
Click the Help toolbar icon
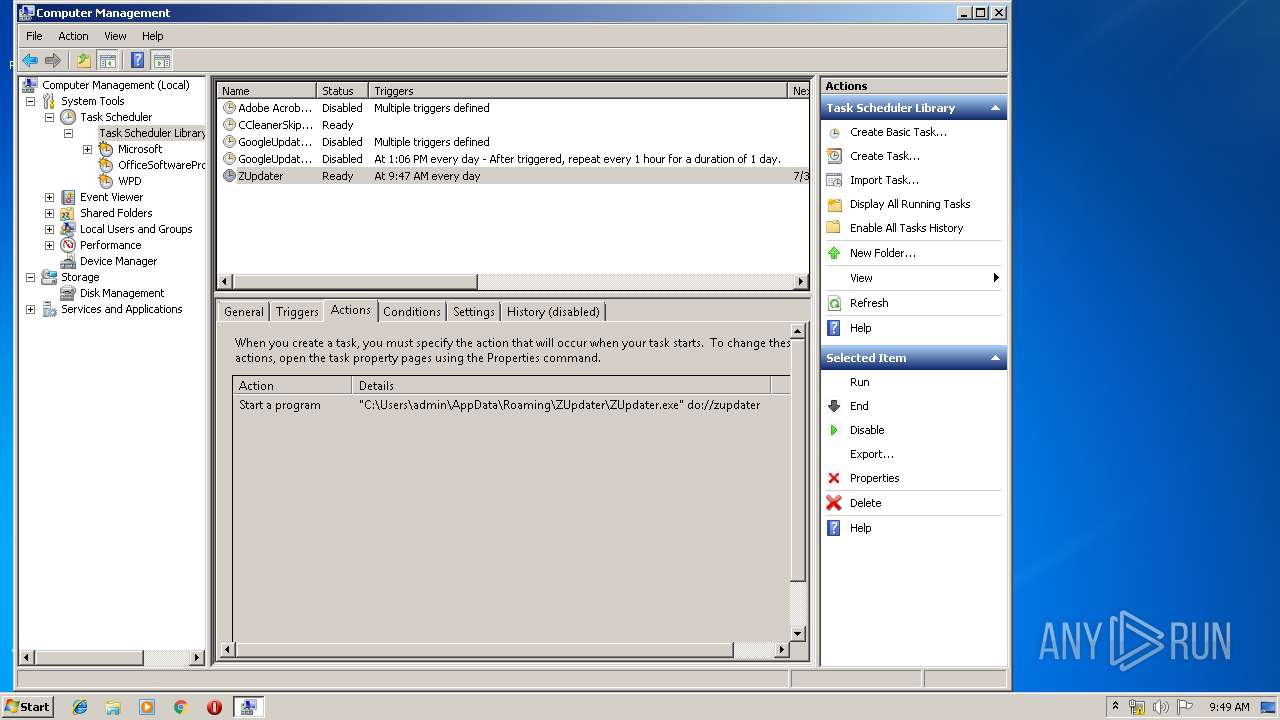(x=138, y=61)
